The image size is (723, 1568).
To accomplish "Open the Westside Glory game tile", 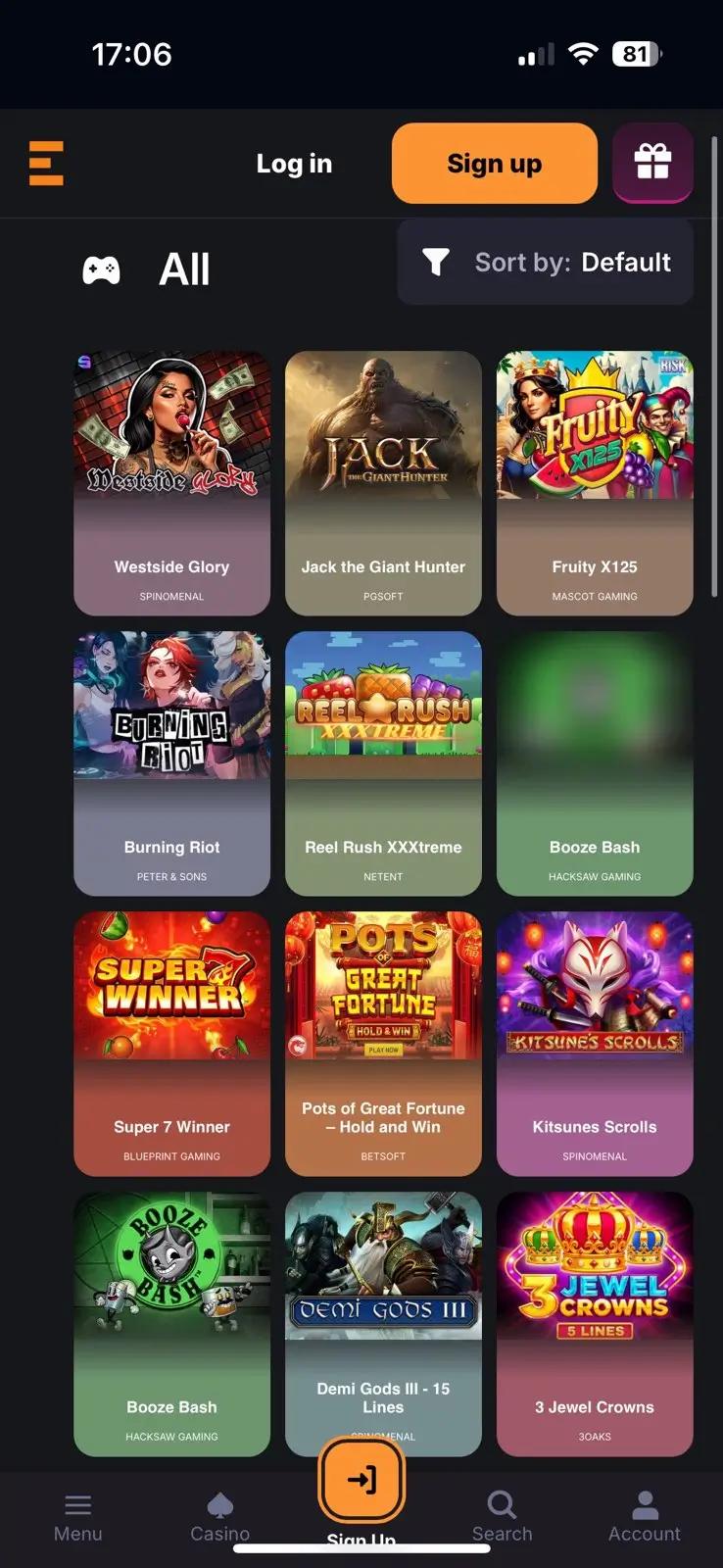I will 171,483.
